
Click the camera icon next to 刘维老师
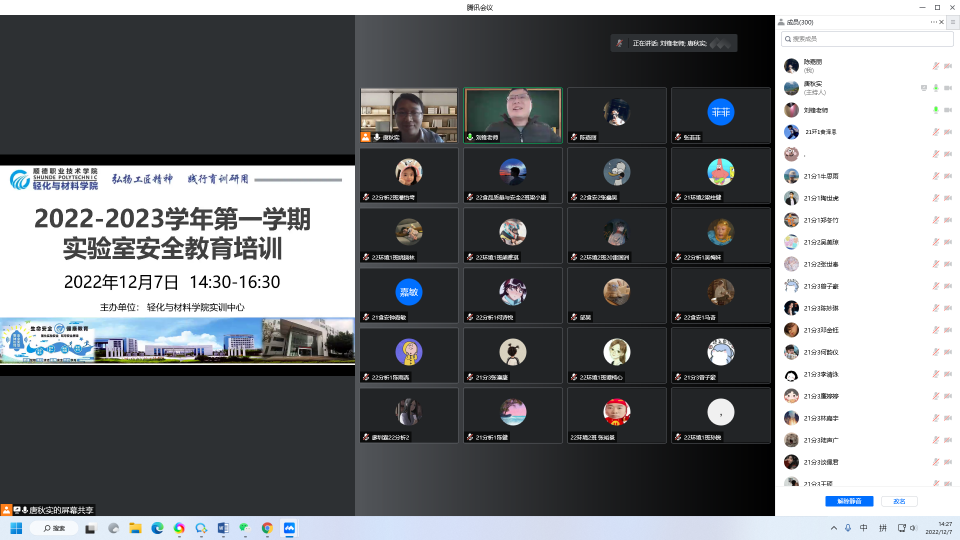(947, 110)
